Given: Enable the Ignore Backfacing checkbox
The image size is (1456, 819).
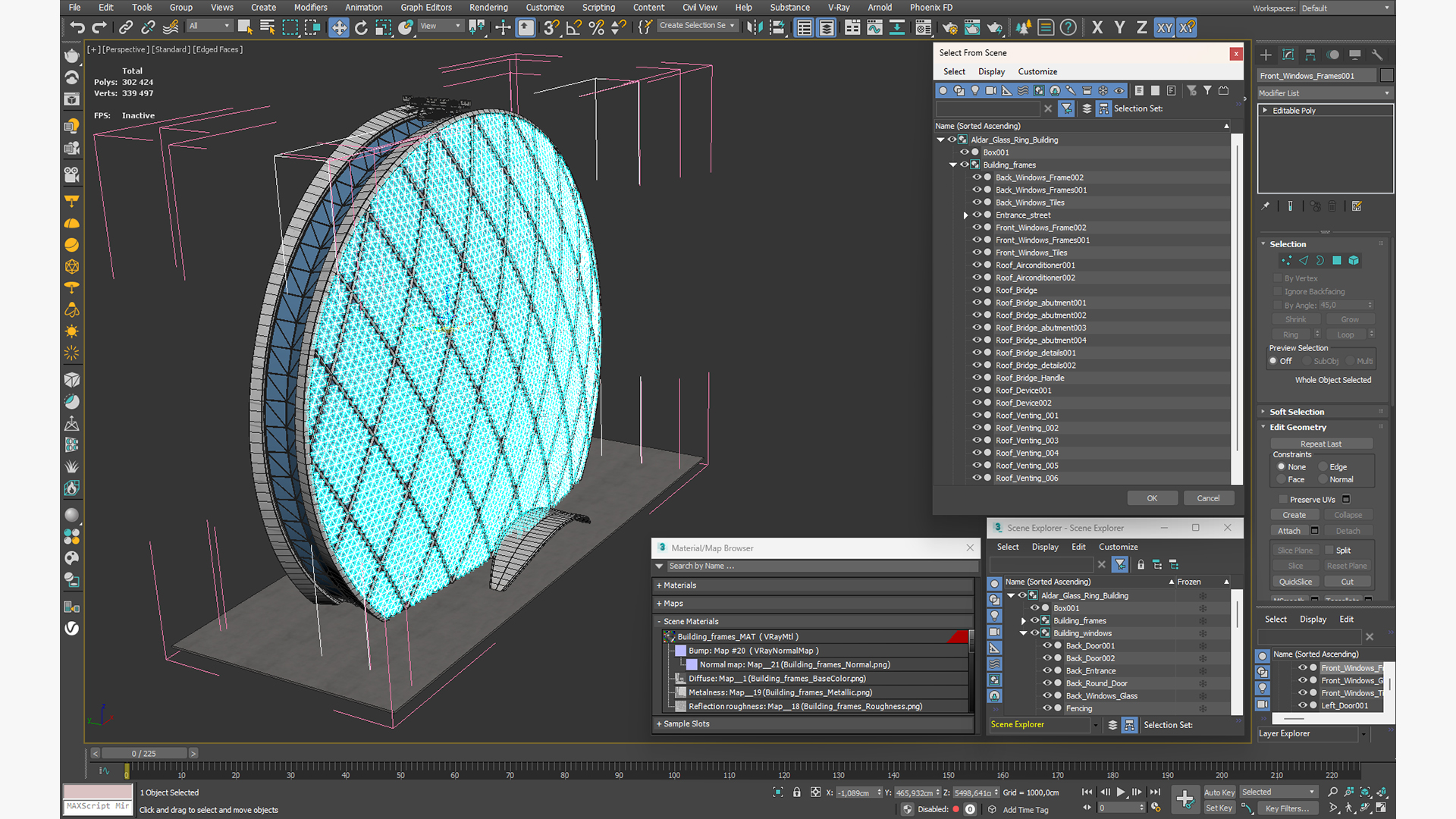Looking at the screenshot, I should 1278,291.
